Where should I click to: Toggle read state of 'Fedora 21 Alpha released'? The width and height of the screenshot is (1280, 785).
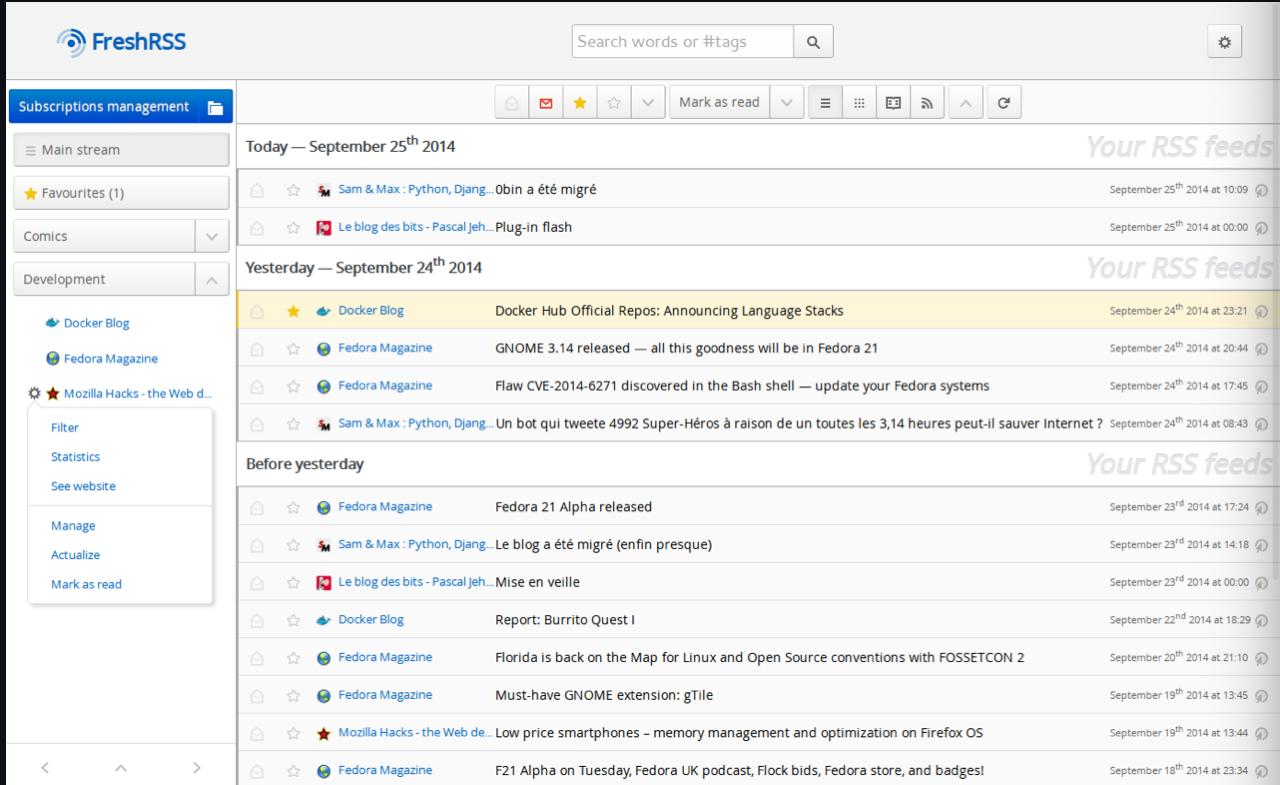pyautogui.click(x=257, y=507)
